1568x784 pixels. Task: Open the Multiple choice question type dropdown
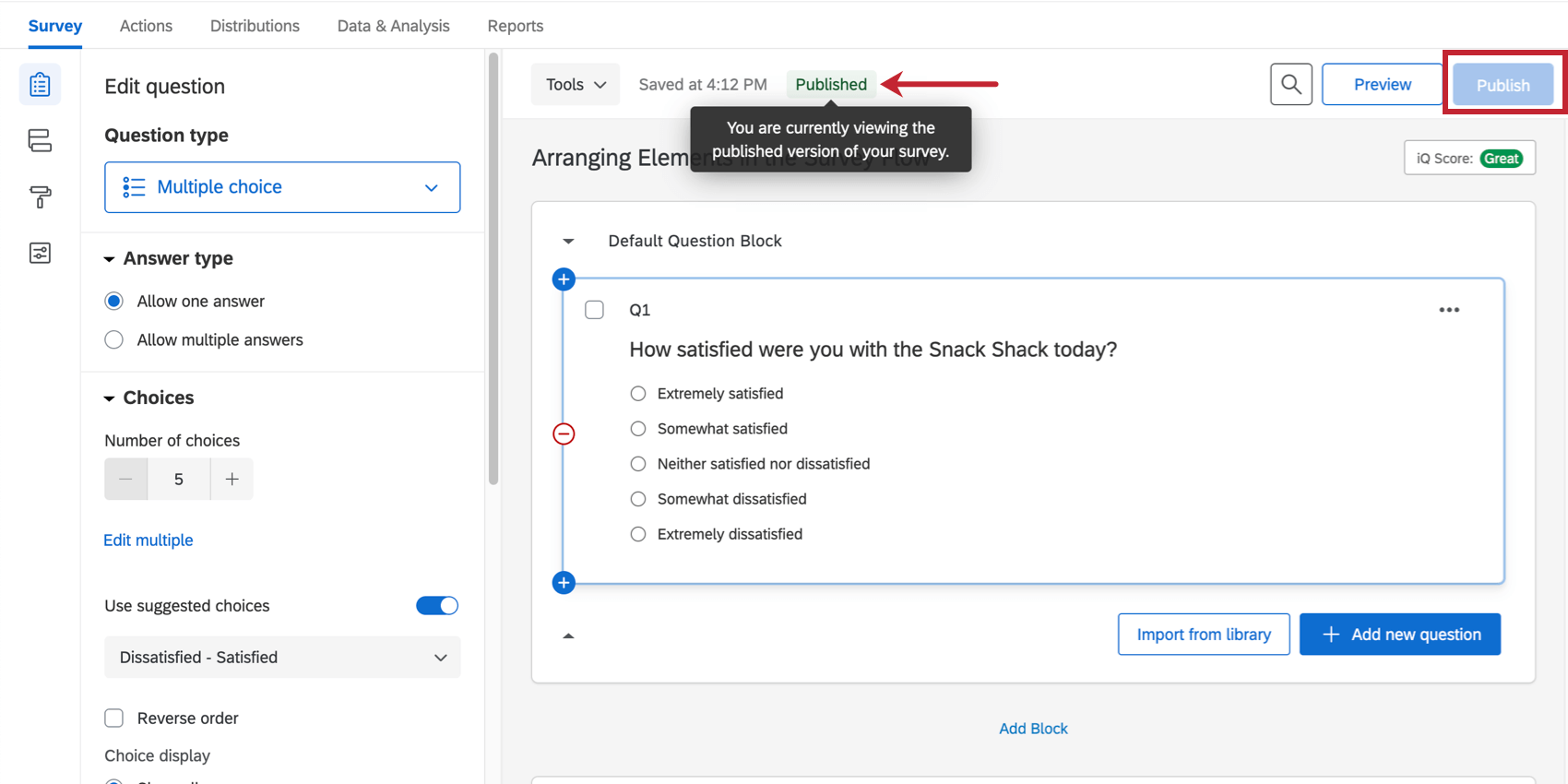point(282,187)
